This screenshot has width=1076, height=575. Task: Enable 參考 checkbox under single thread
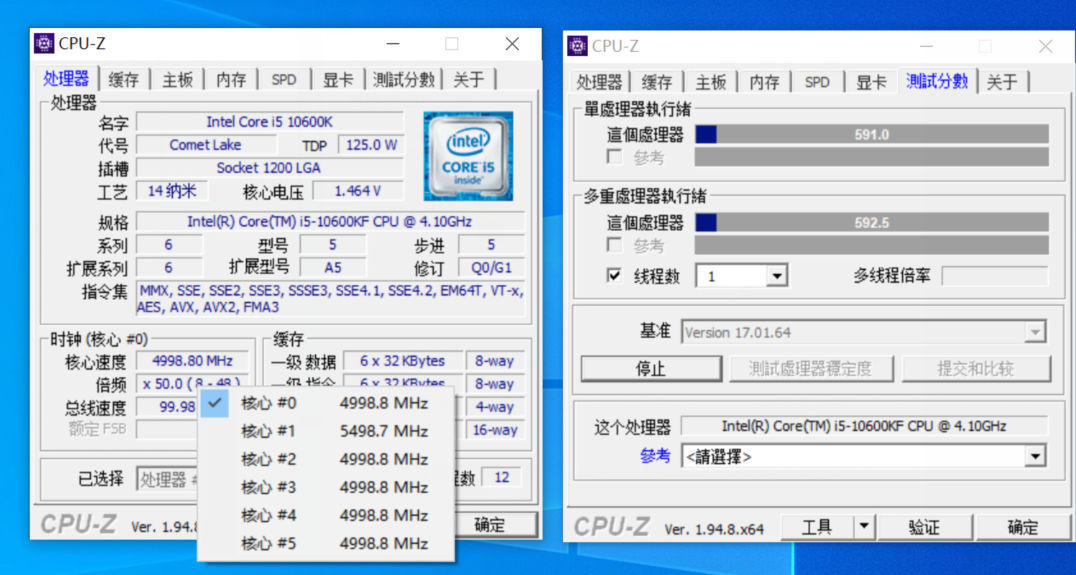[x=614, y=157]
